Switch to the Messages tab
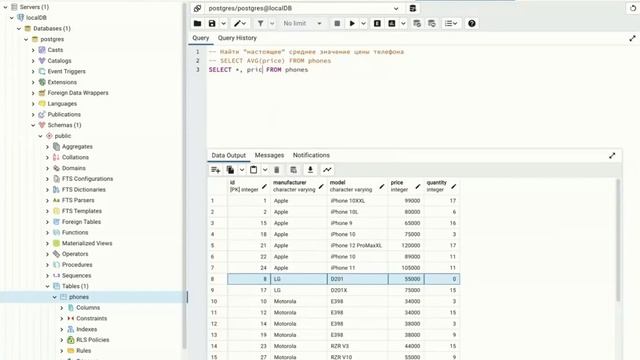640x360 pixels. pyautogui.click(x=269, y=156)
